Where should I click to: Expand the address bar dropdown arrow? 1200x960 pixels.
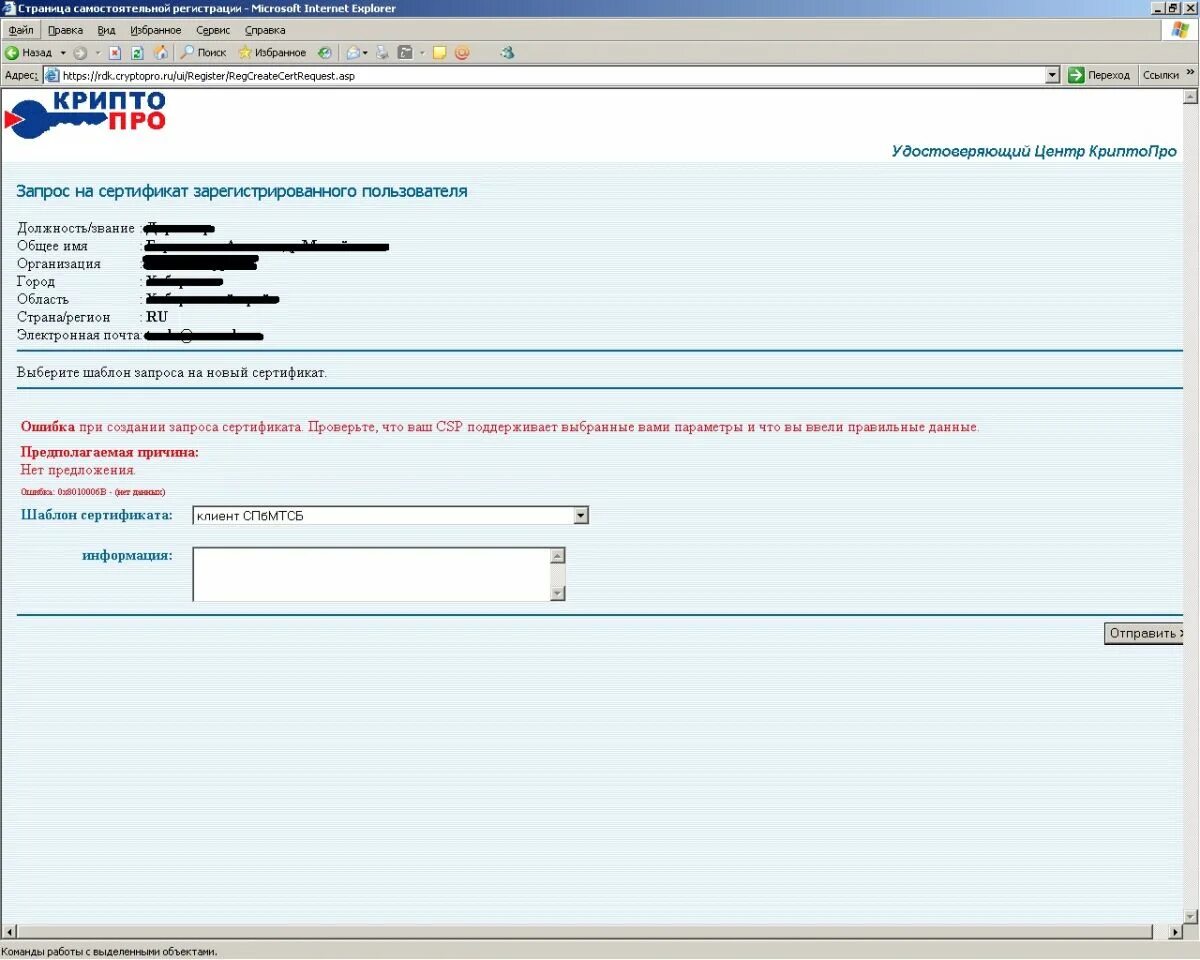(x=1052, y=75)
